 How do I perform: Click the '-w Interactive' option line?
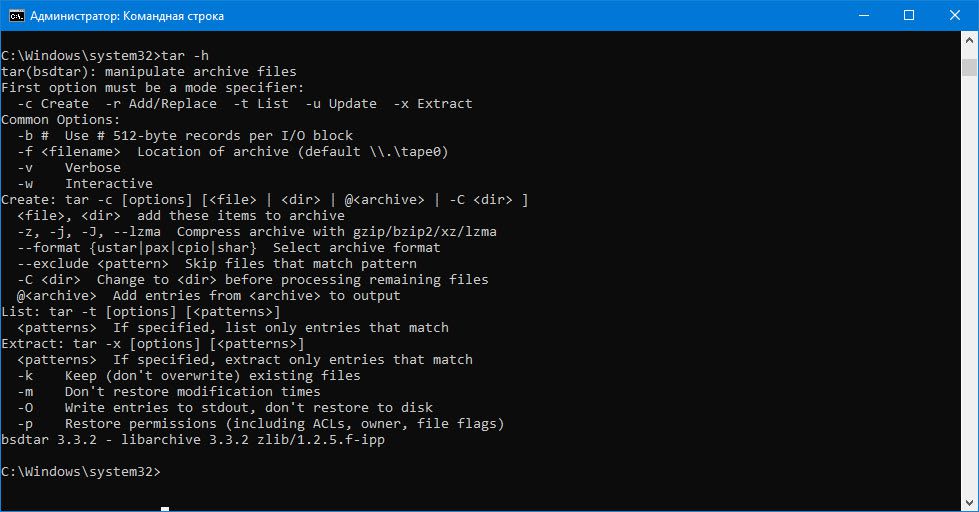coord(85,184)
